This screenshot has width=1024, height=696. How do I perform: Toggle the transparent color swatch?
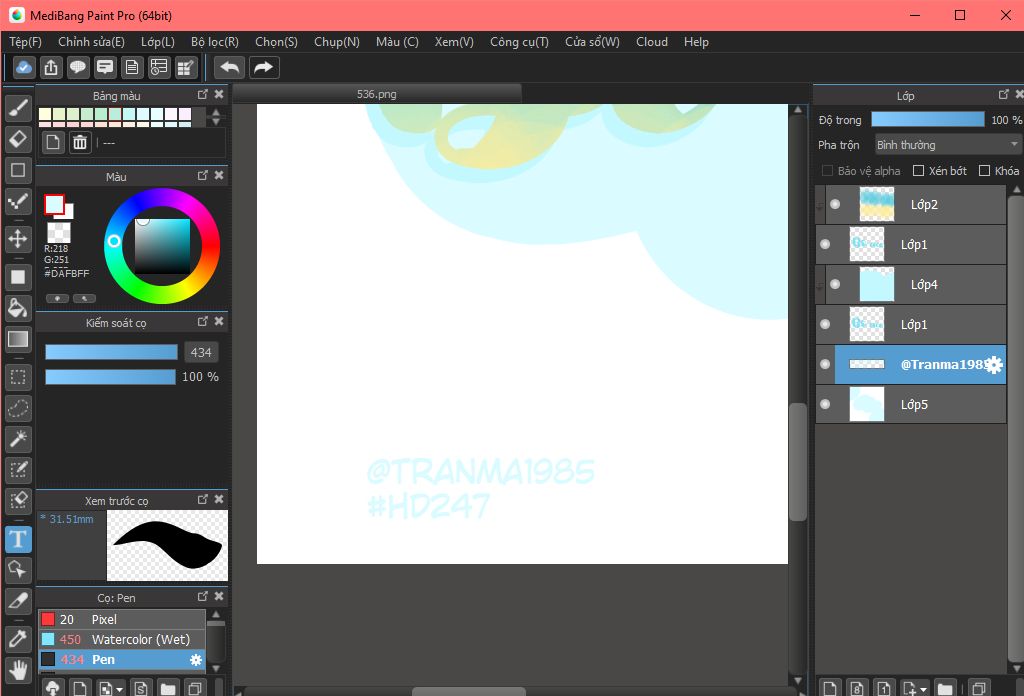tap(59, 232)
